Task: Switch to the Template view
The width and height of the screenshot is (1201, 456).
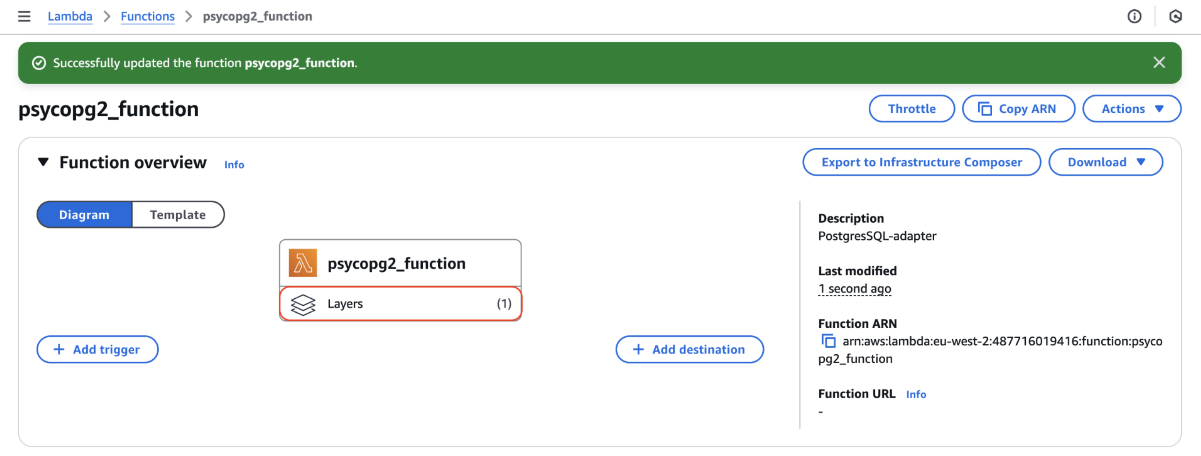Action: 178,215
